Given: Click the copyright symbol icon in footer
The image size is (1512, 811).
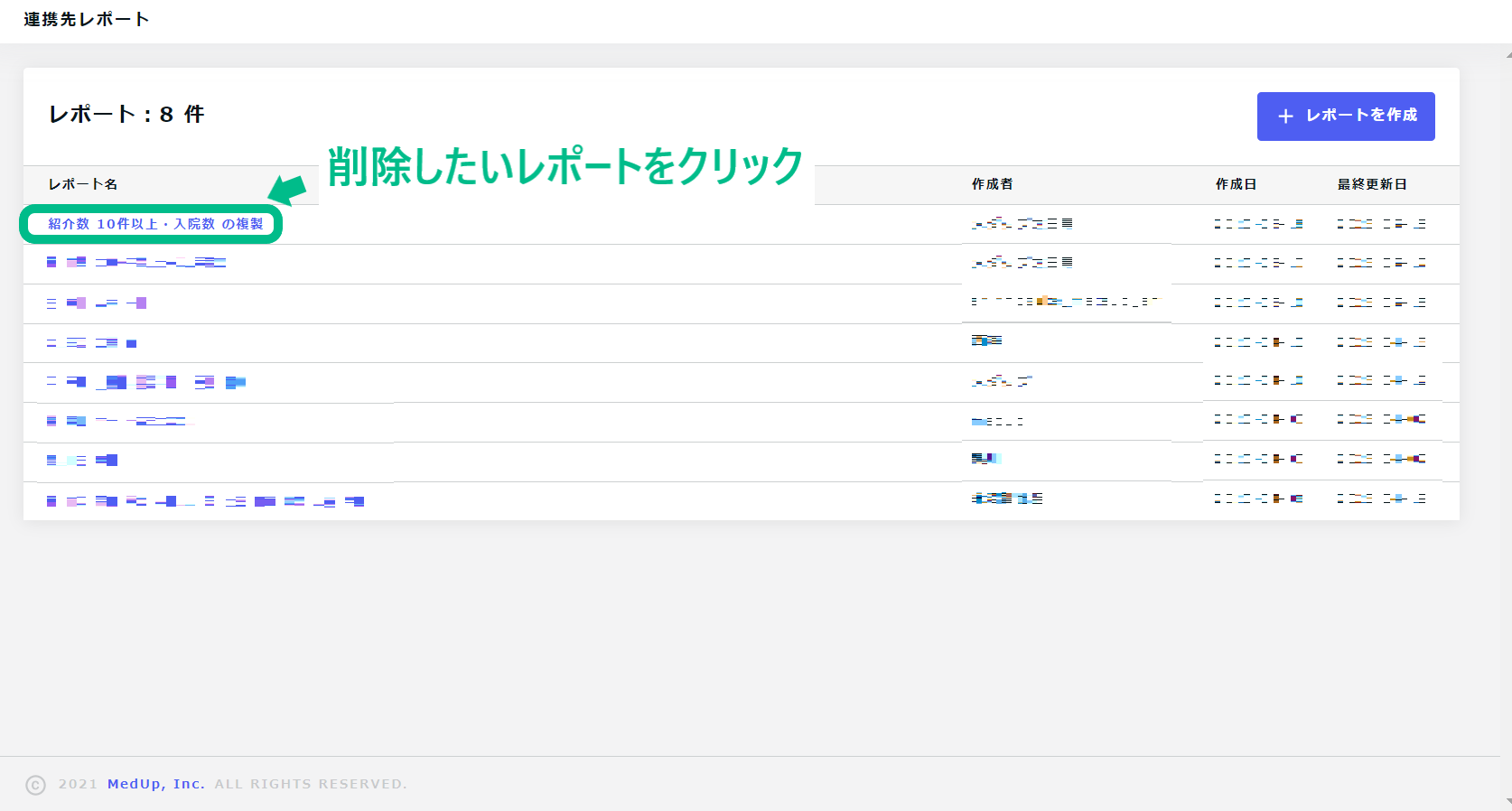Looking at the screenshot, I should [35, 785].
